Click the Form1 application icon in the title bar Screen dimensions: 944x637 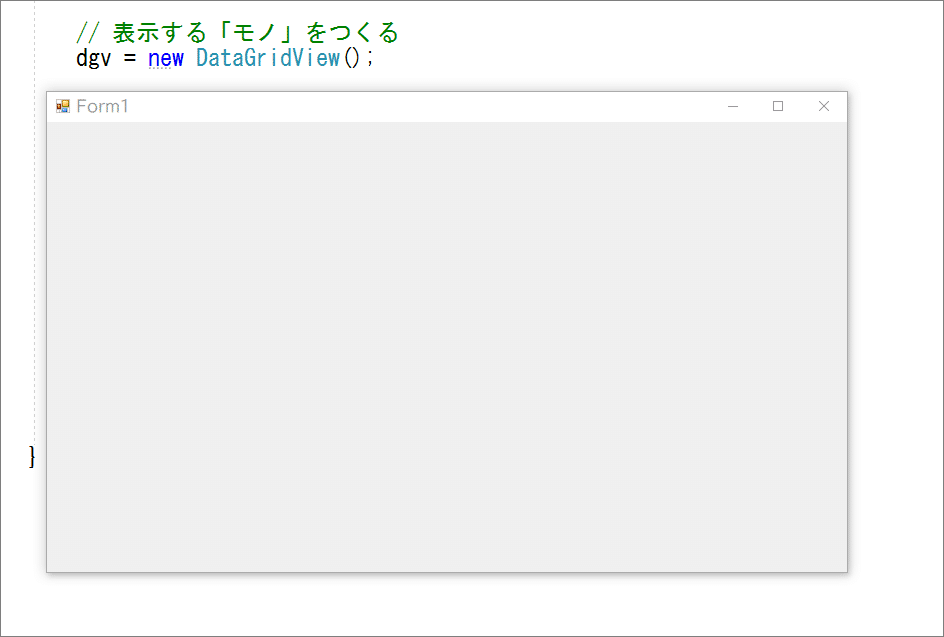[65, 105]
